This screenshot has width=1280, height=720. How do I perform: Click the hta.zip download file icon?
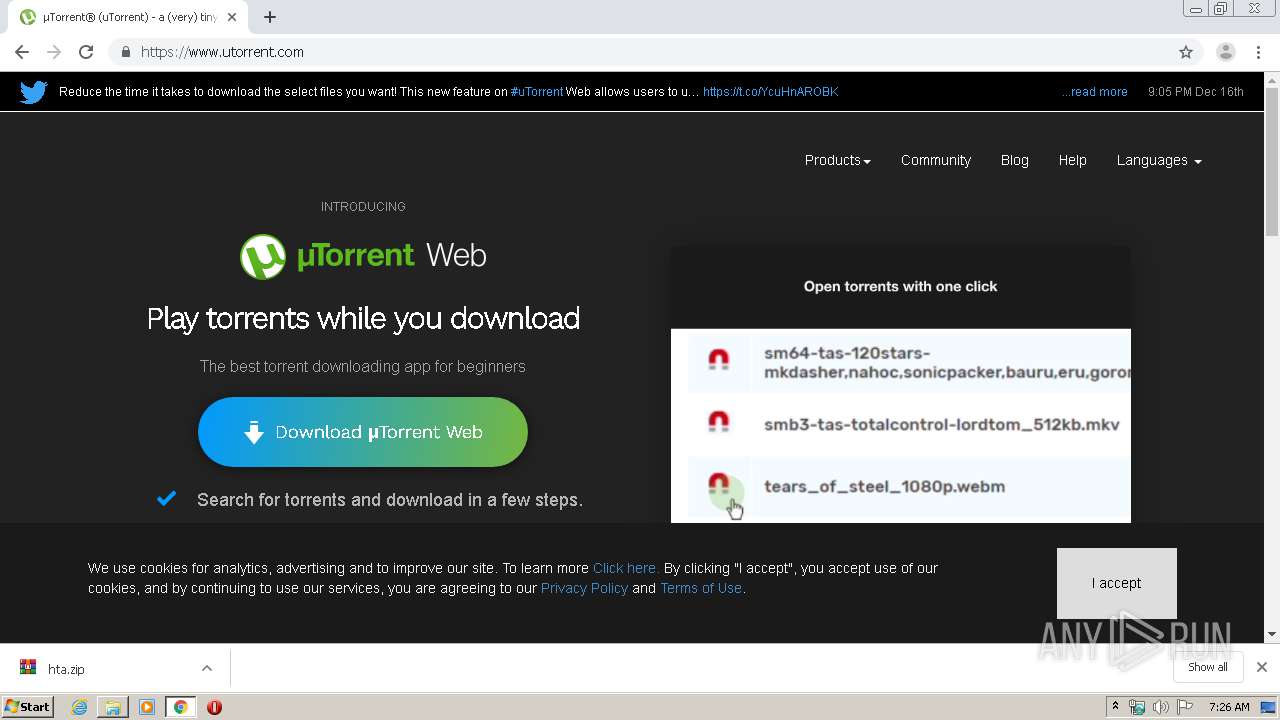[x=28, y=668]
